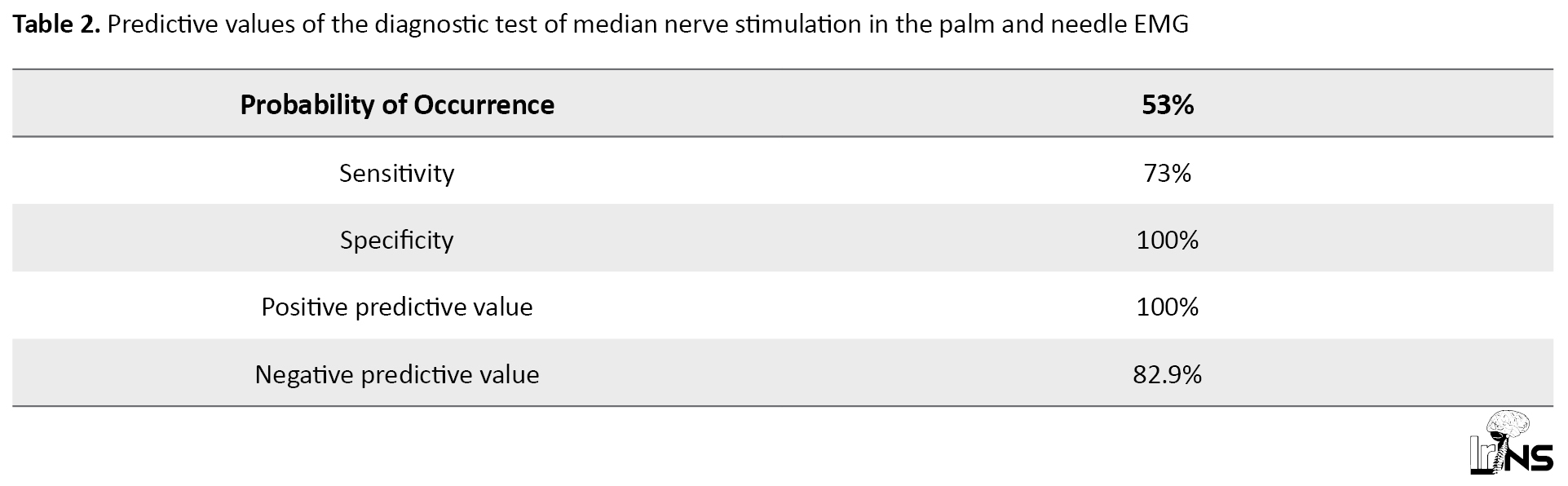The height and width of the screenshot is (486, 1568).
Task: Click the 53% header value
Action: [x=1168, y=104]
